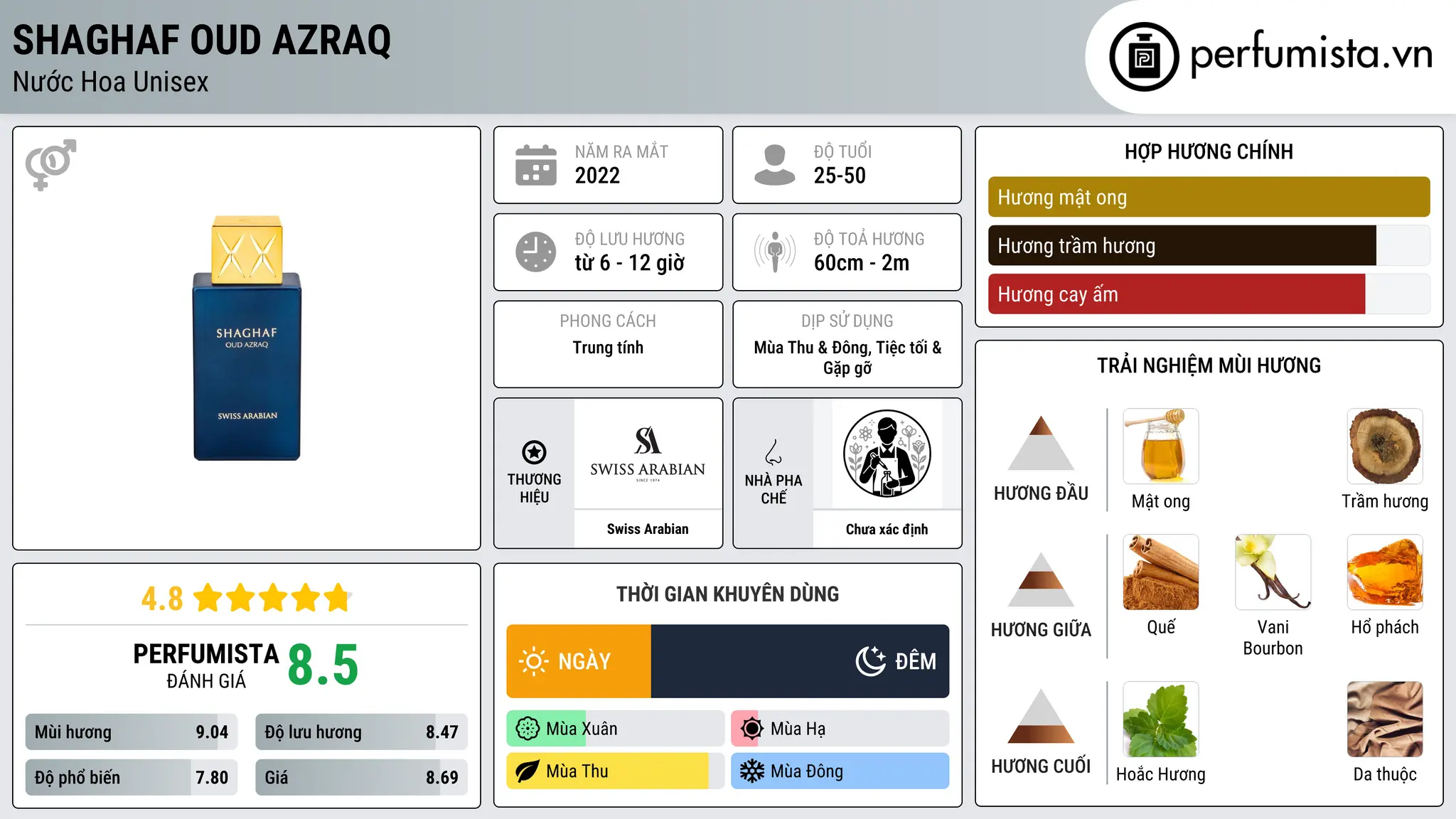Screen dimensions: 1456x819
Task: Click the Hương trầm hương accord bar
Action: tap(1209, 245)
